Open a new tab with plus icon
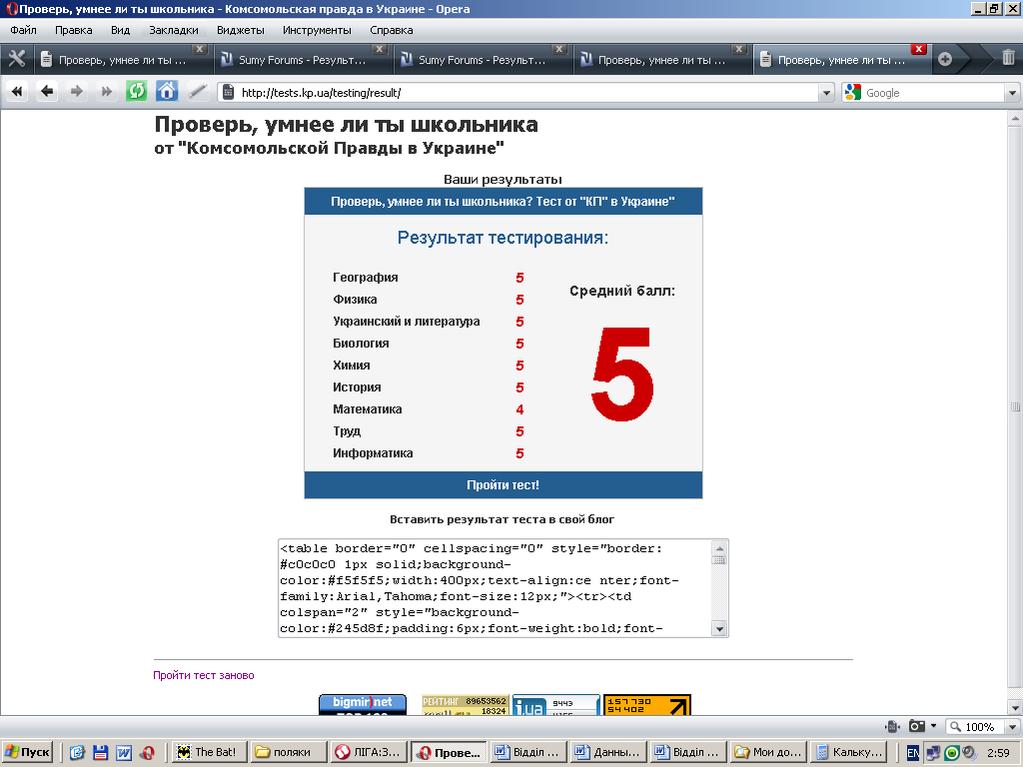Screen dimensions: 1023x767 point(944,60)
